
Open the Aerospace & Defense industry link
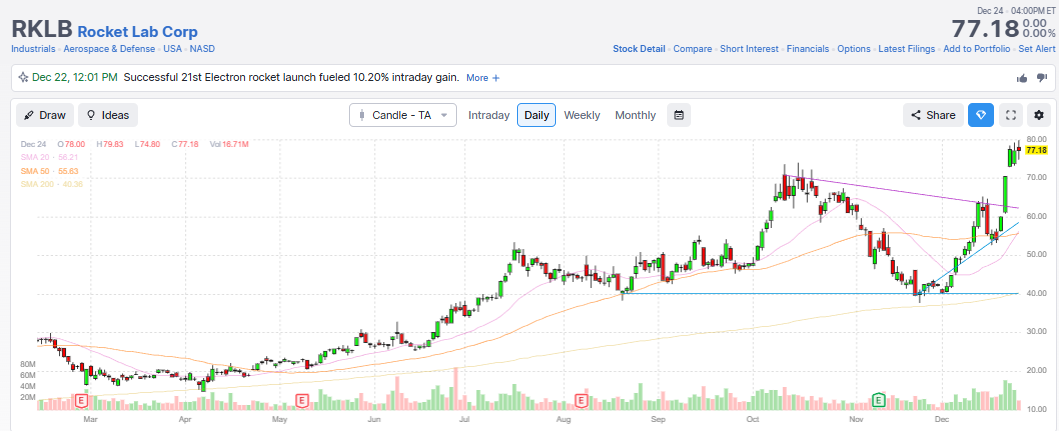[109, 49]
